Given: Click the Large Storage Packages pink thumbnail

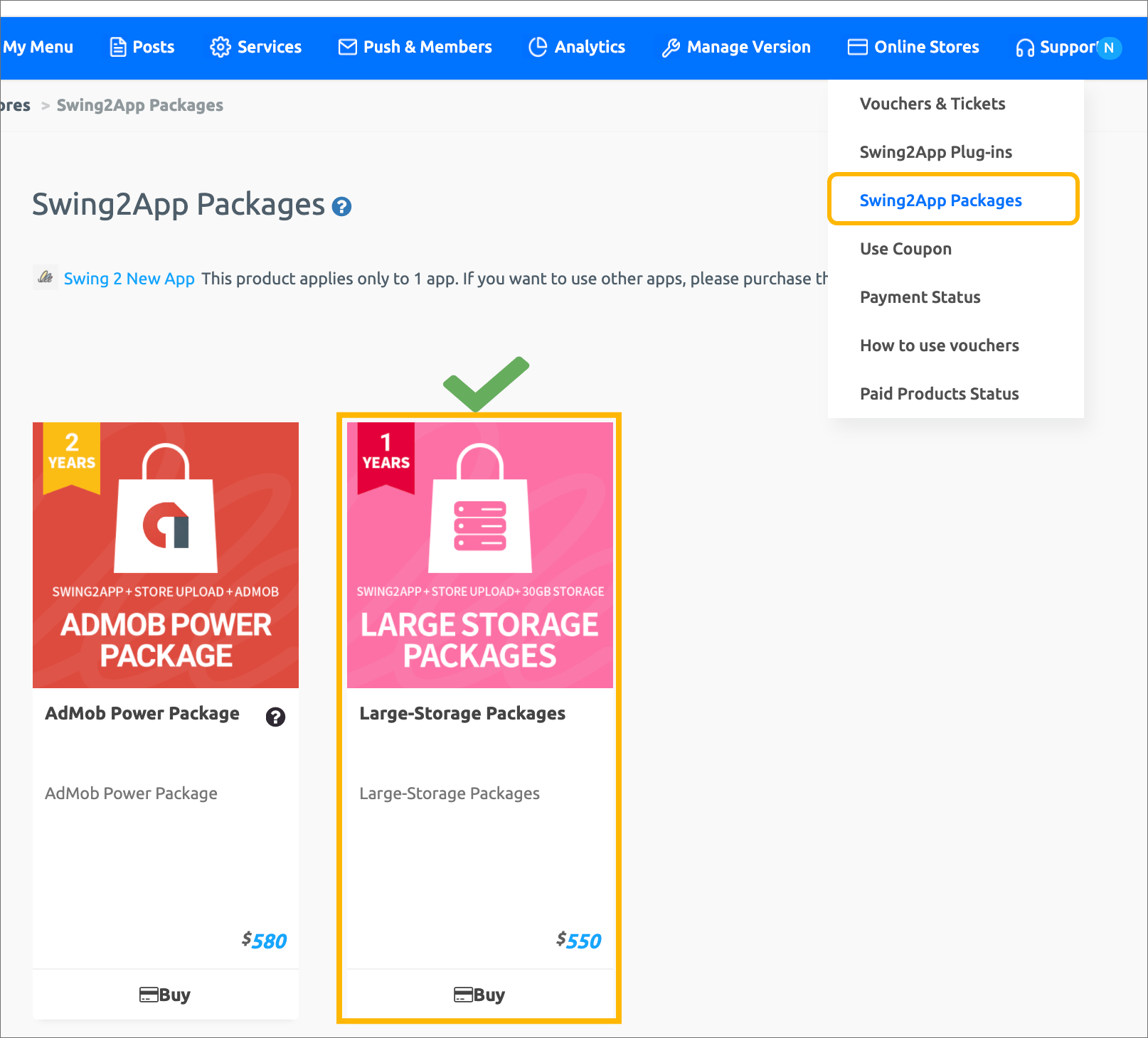Looking at the screenshot, I should pyautogui.click(x=479, y=555).
